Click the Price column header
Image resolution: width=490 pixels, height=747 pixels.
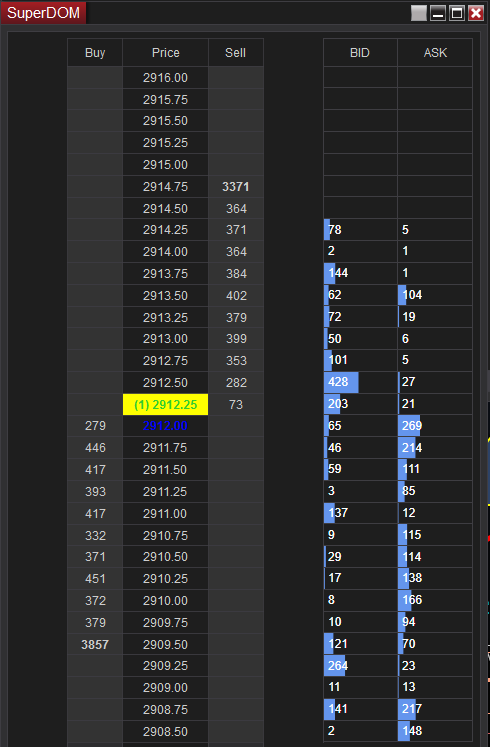click(x=166, y=52)
